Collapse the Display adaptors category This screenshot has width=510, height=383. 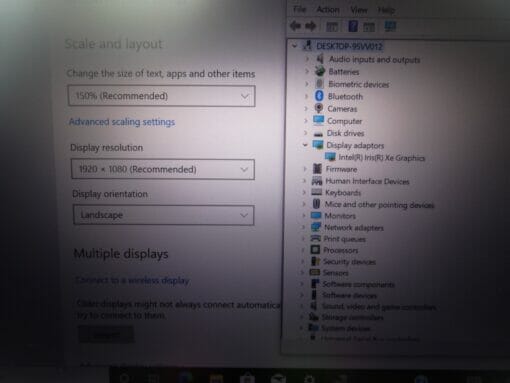pyautogui.click(x=305, y=145)
